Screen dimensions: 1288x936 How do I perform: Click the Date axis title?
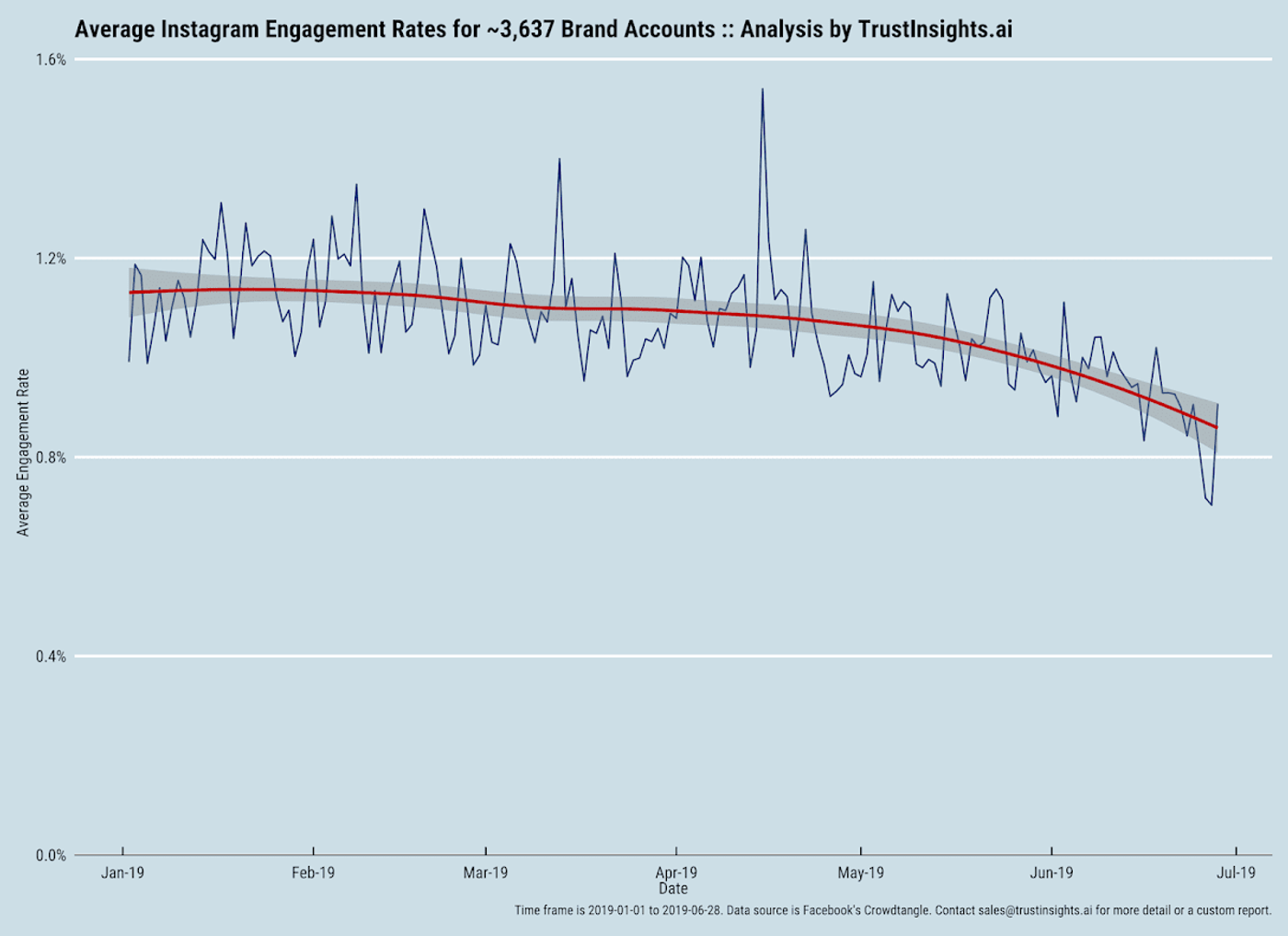[x=675, y=889]
